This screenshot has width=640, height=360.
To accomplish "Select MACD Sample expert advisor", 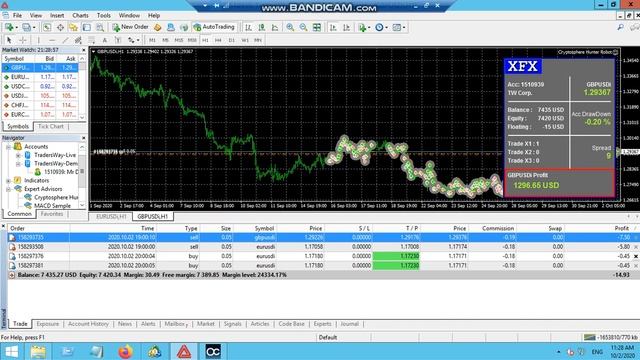I will pos(52,206).
